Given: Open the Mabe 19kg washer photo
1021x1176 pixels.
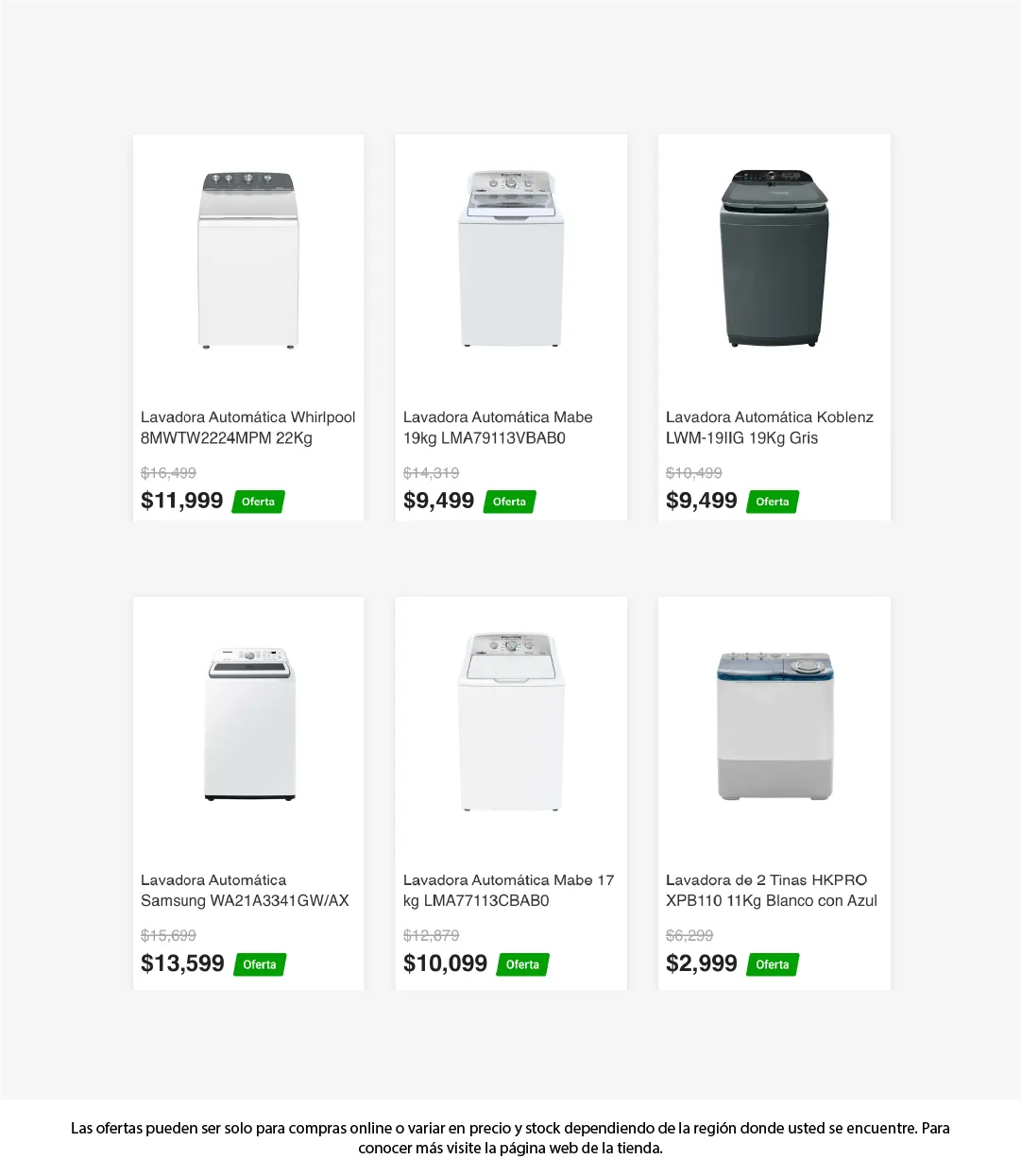Looking at the screenshot, I should tap(511, 259).
